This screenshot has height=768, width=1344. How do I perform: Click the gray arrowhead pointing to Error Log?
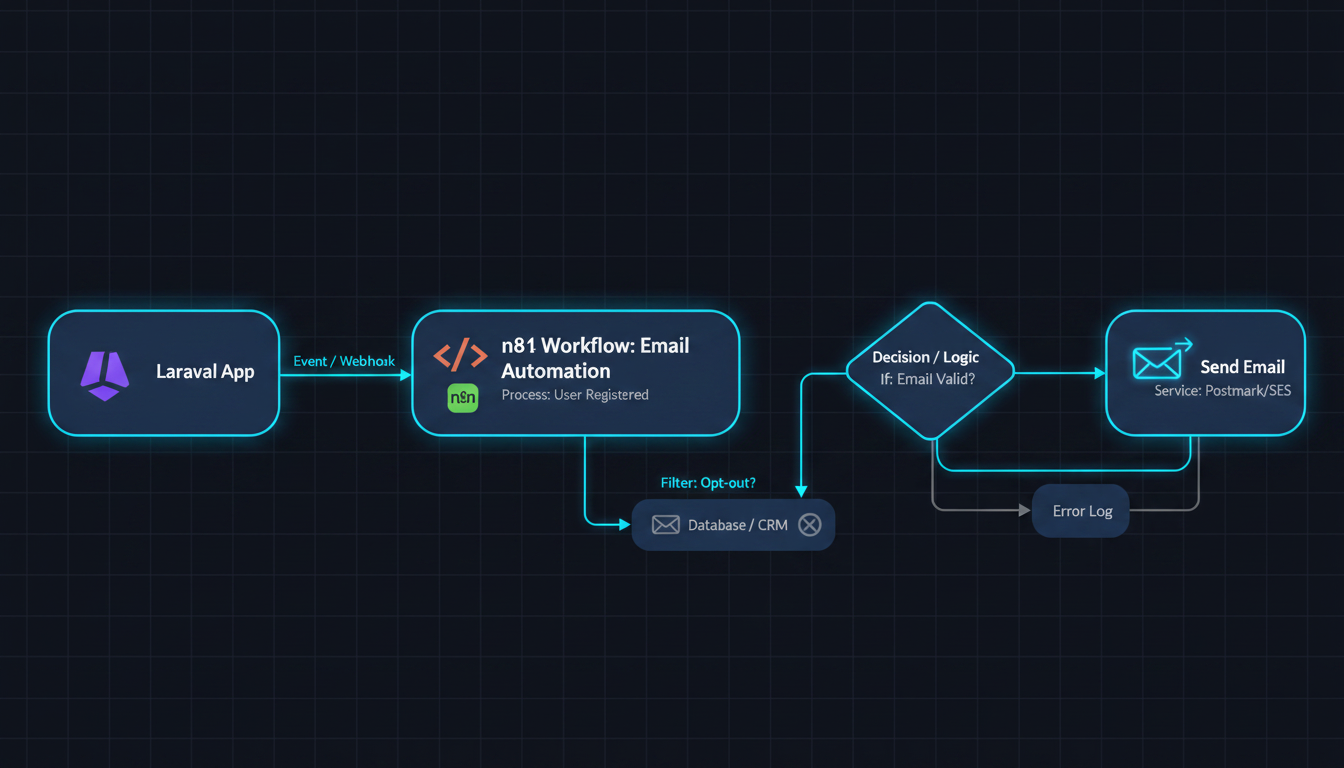tap(1024, 510)
